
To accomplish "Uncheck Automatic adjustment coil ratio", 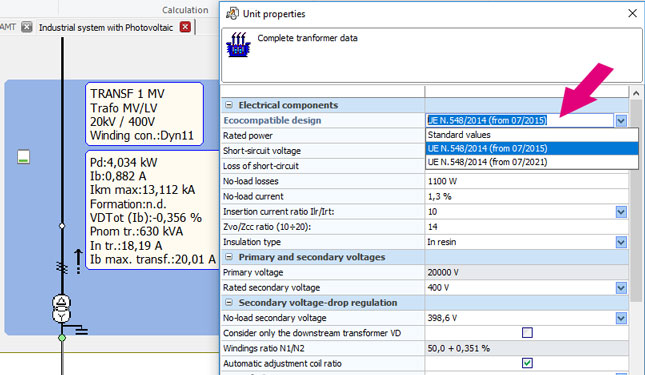I will tap(527, 363).
